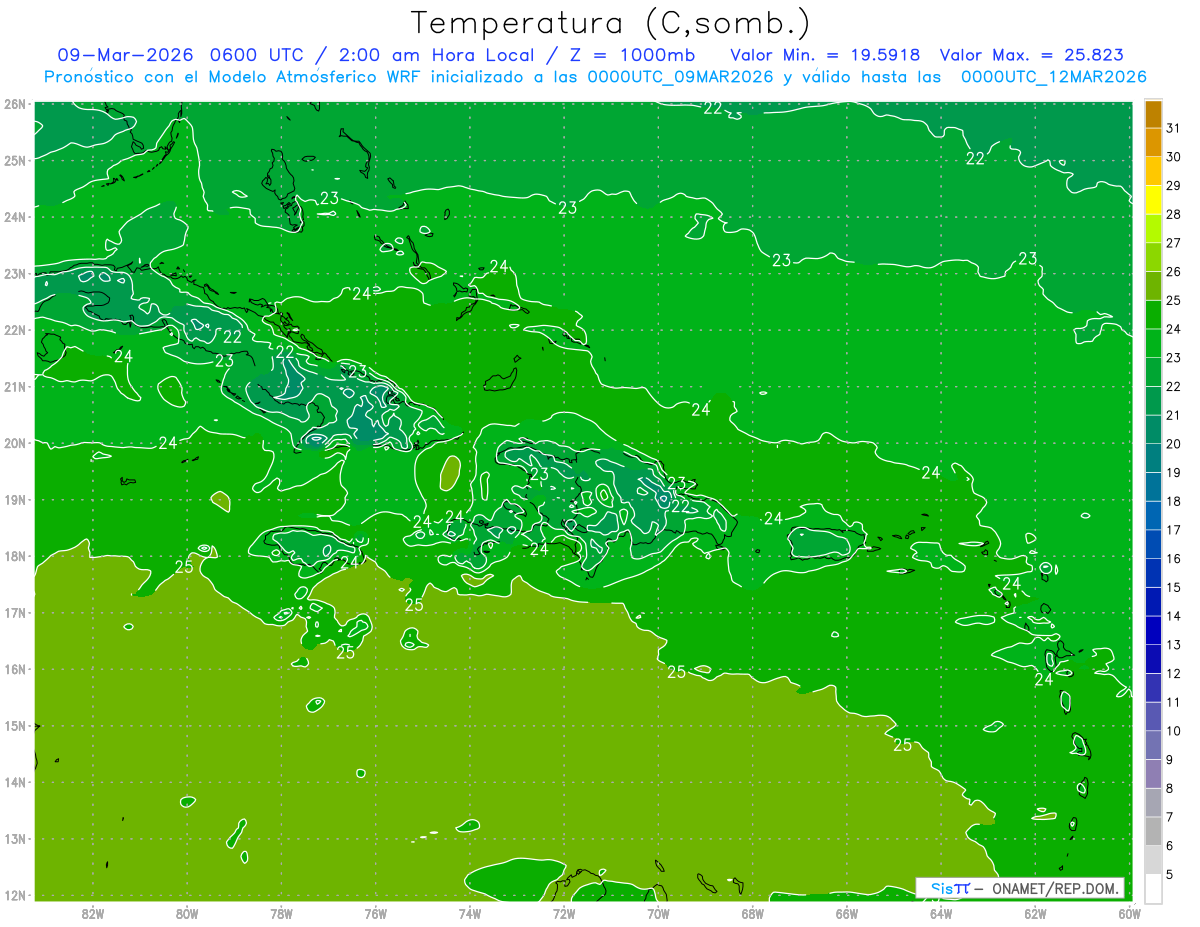Click the colorbar label "31"

click(x=1174, y=128)
